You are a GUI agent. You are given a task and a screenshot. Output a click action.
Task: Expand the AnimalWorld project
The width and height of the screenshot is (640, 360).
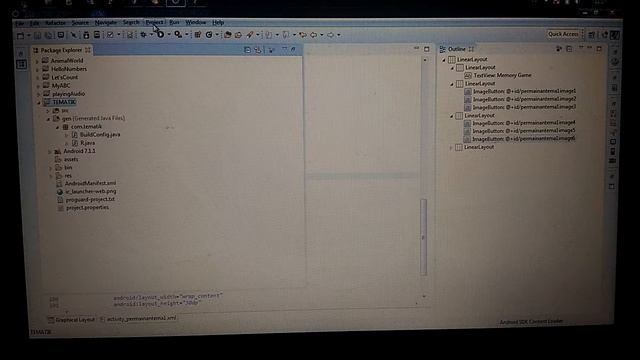pos(38,61)
